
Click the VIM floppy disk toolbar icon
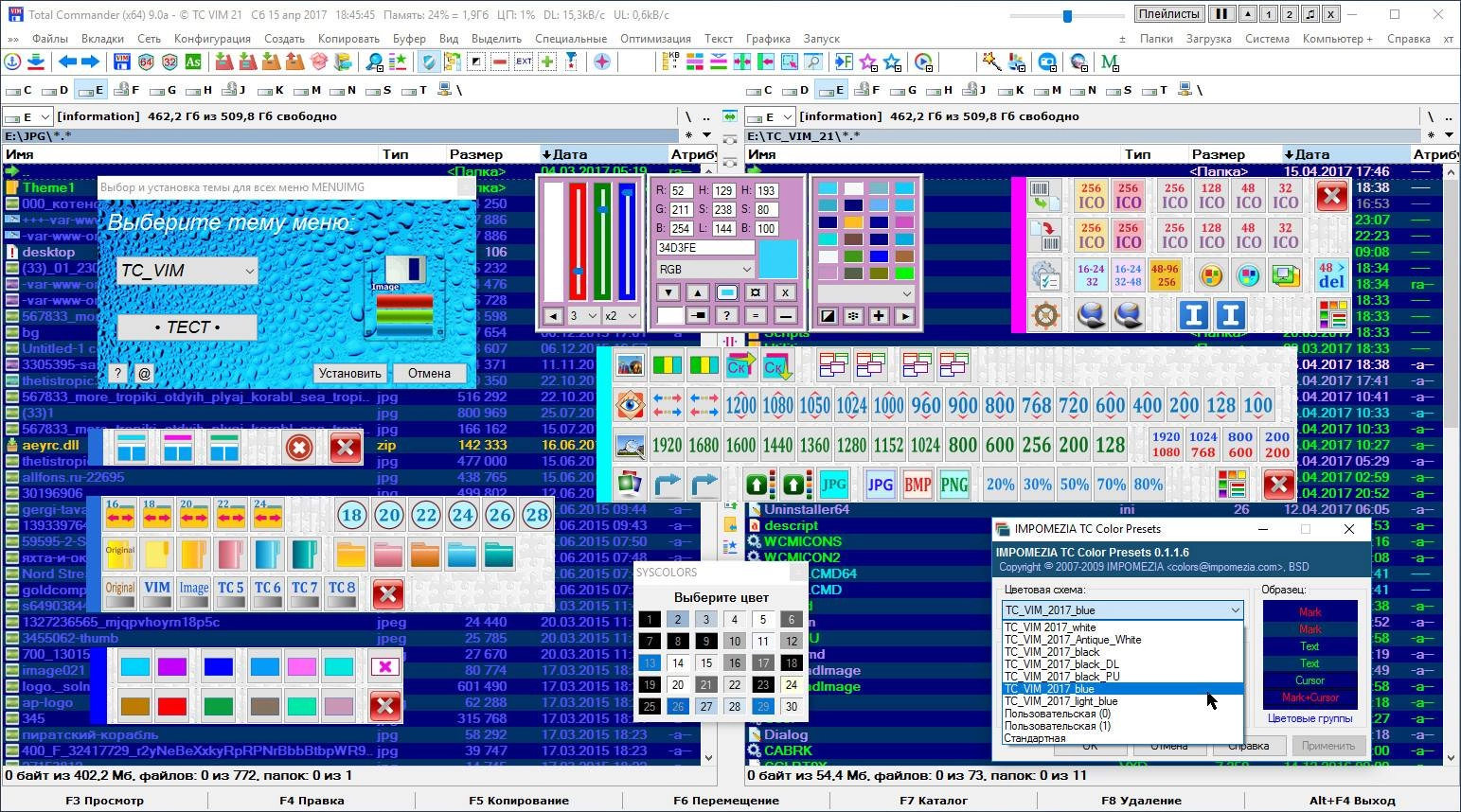(x=122, y=62)
